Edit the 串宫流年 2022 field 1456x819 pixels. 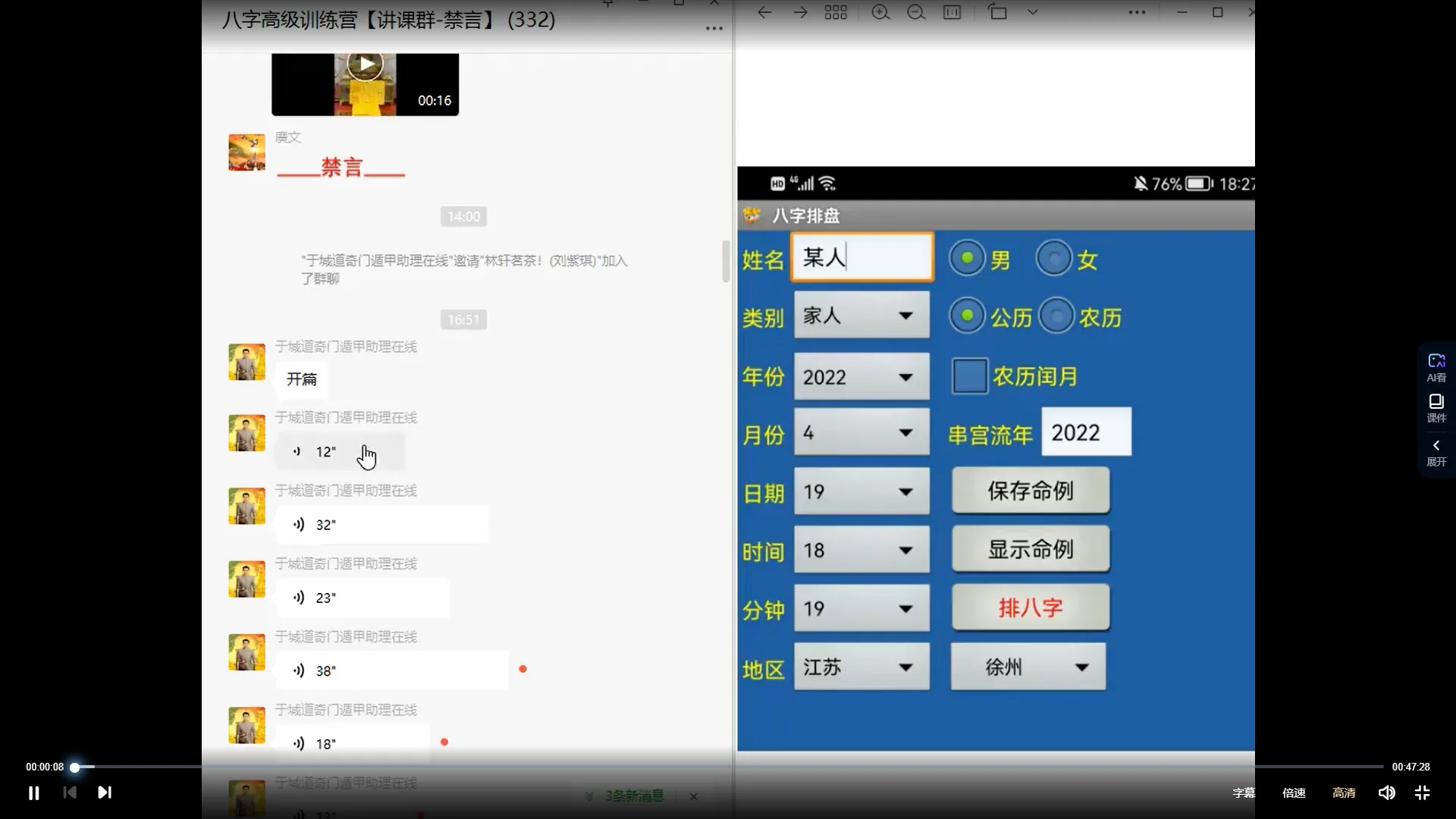tap(1086, 432)
